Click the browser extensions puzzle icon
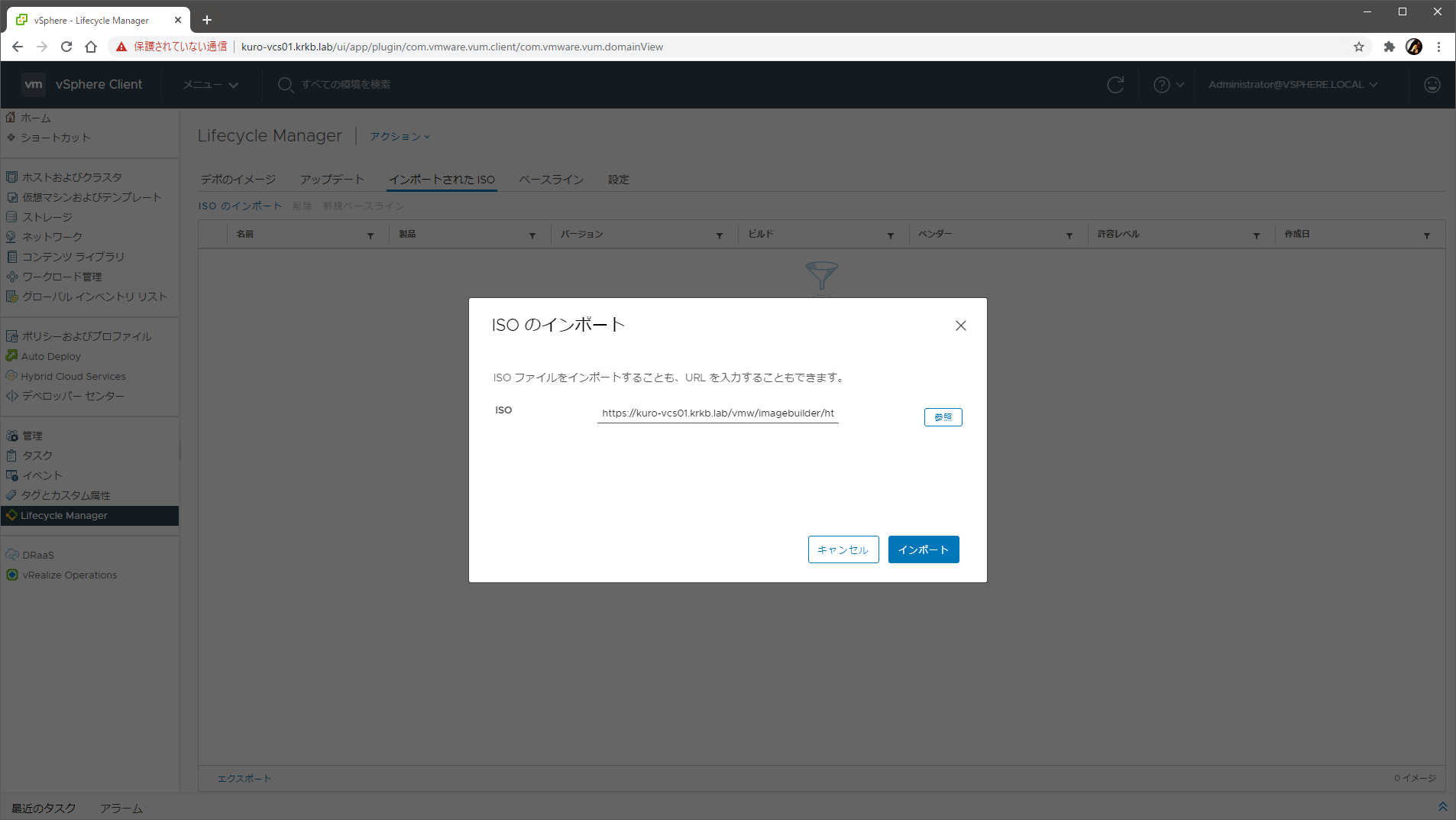The image size is (1456, 820). (1389, 47)
